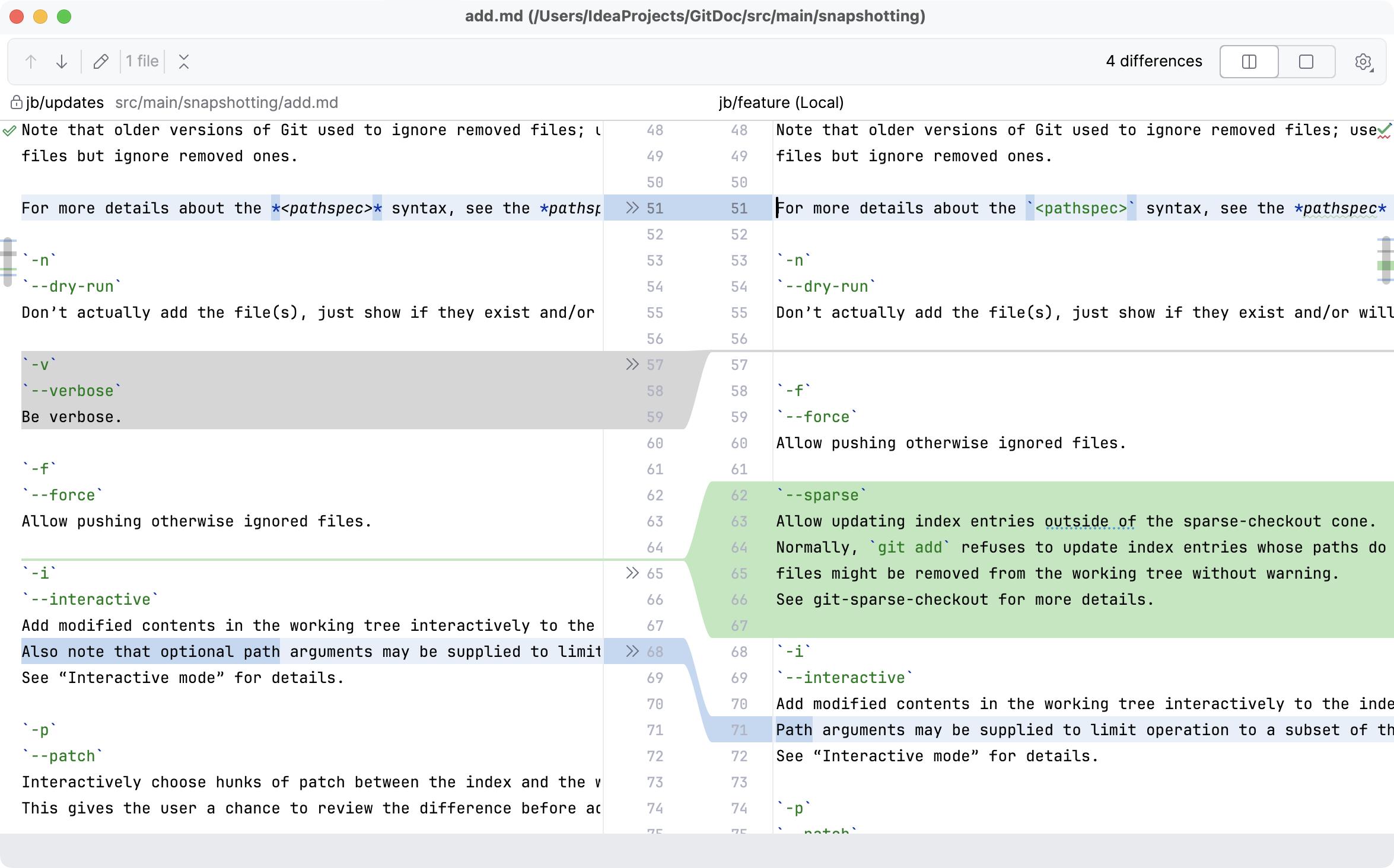
Task: Click the pencil edit source icon
Action: point(101,62)
